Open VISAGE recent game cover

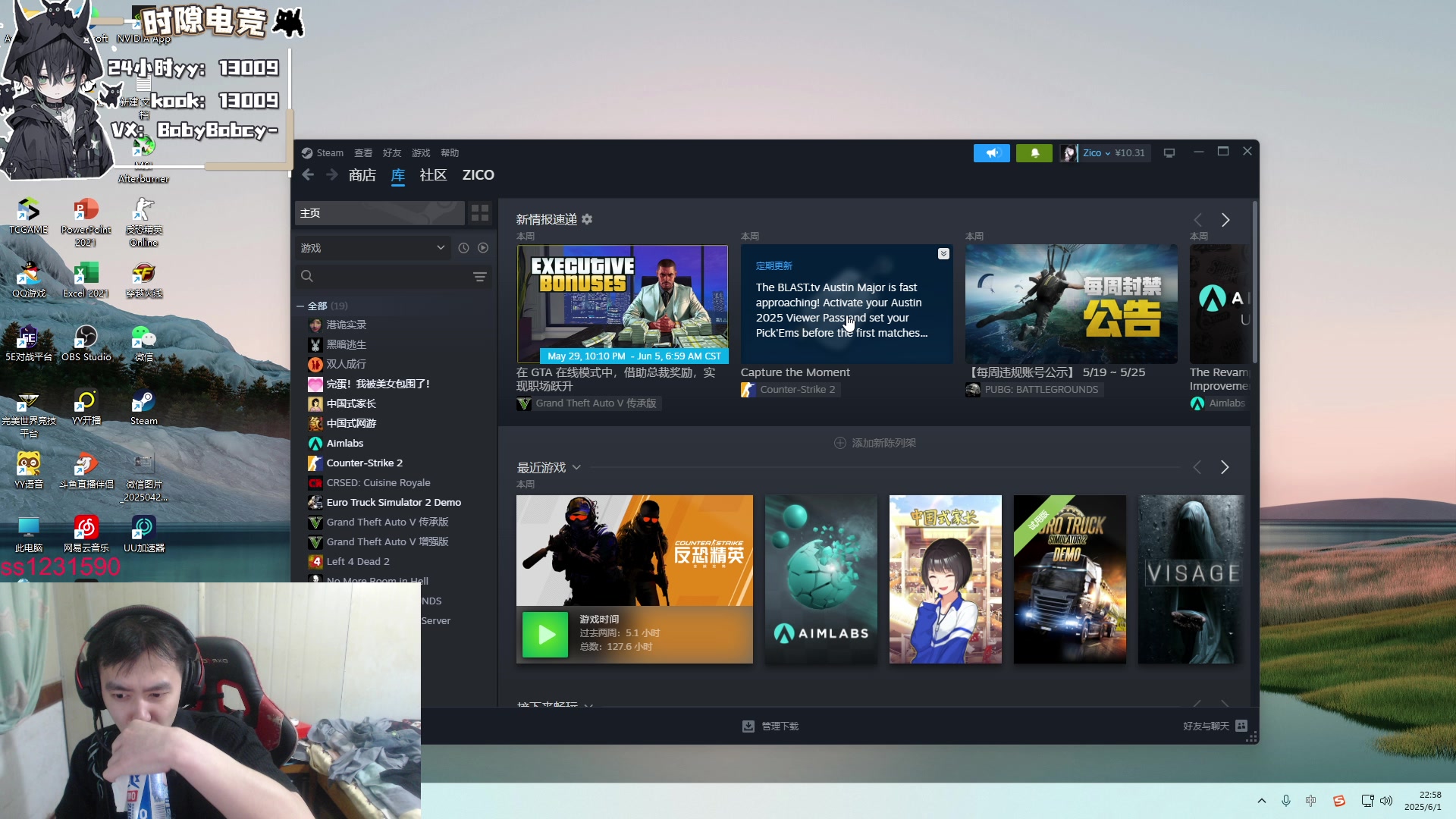point(1191,579)
